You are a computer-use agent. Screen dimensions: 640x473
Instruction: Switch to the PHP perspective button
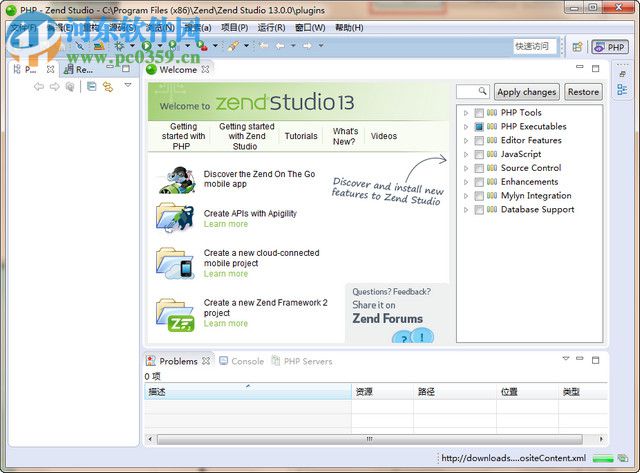[610, 47]
